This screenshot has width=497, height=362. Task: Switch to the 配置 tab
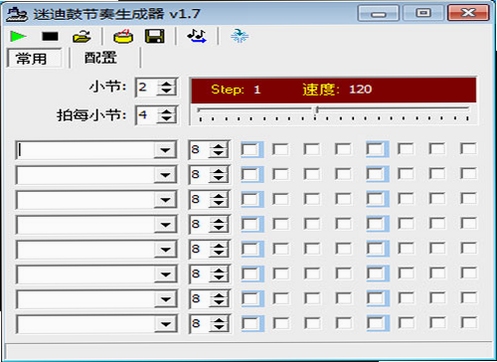click(100, 58)
